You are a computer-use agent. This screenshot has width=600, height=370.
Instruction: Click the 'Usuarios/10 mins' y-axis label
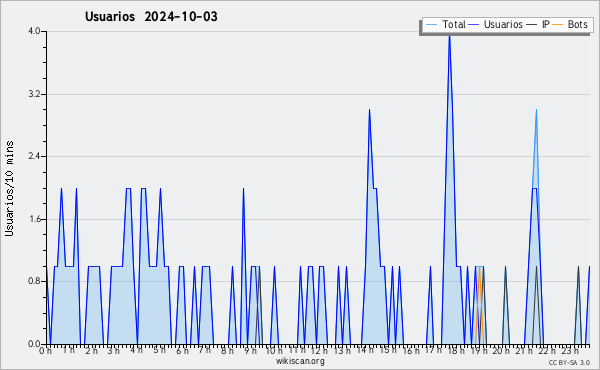pyautogui.click(x=9, y=188)
